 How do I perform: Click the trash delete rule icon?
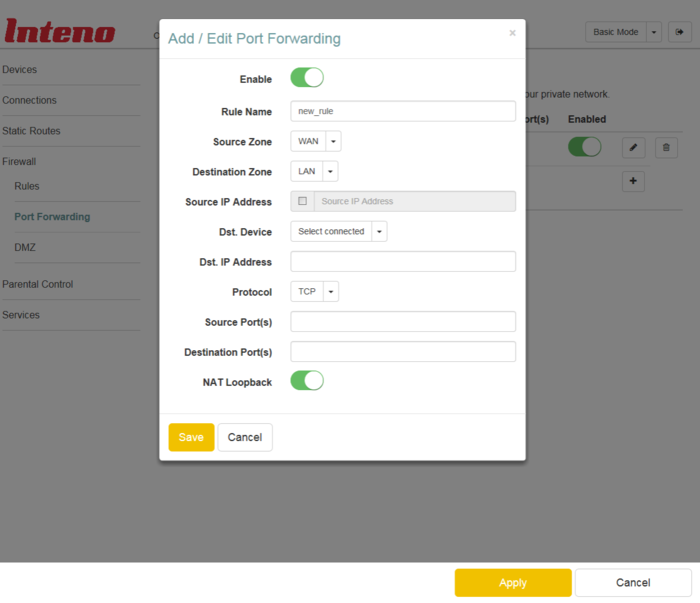(667, 147)
